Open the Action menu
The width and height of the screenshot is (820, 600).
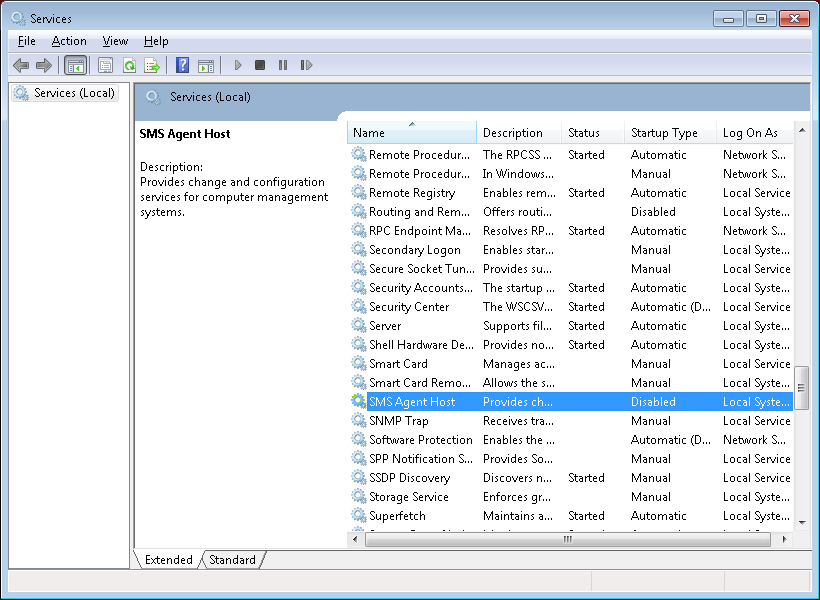69,41
